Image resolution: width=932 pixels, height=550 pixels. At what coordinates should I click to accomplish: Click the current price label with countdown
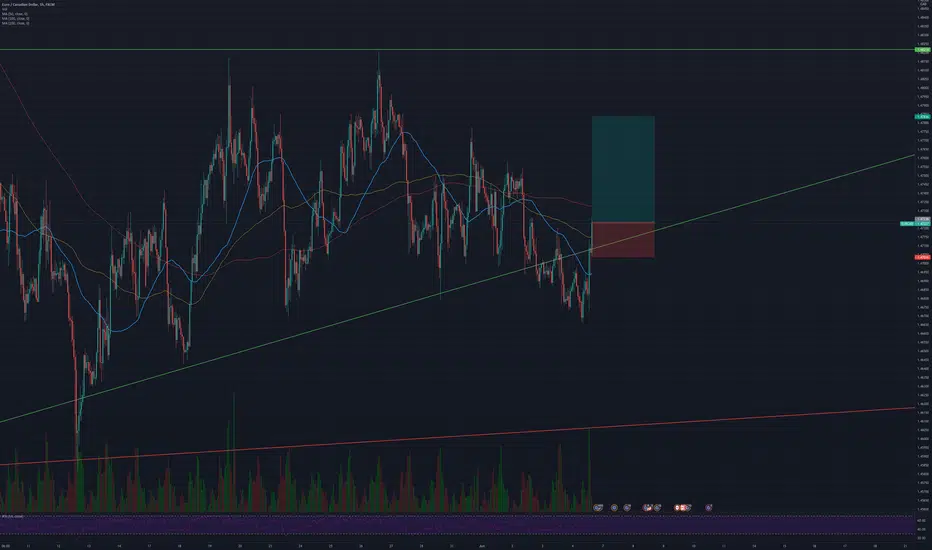[915, 224]
